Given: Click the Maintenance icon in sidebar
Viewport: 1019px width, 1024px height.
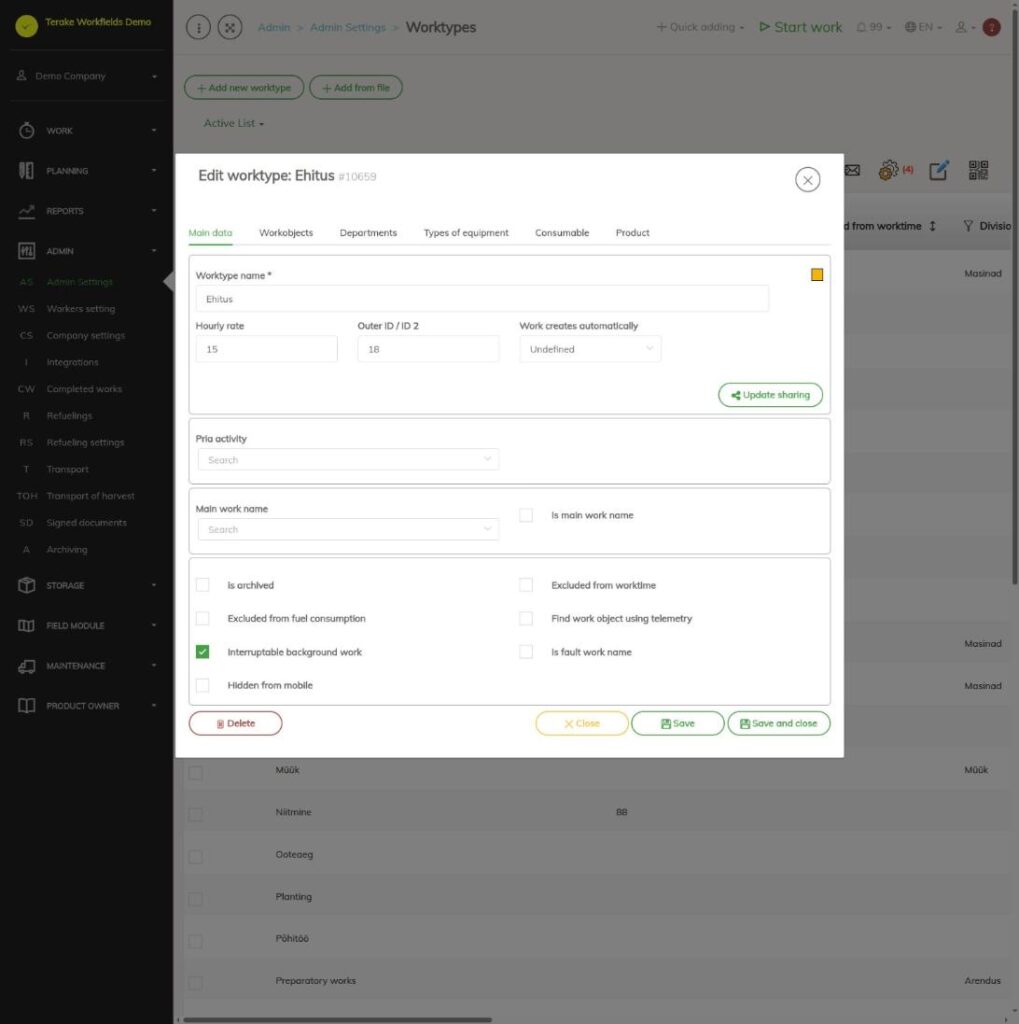Looking at the screenshot, I should 26,666.
